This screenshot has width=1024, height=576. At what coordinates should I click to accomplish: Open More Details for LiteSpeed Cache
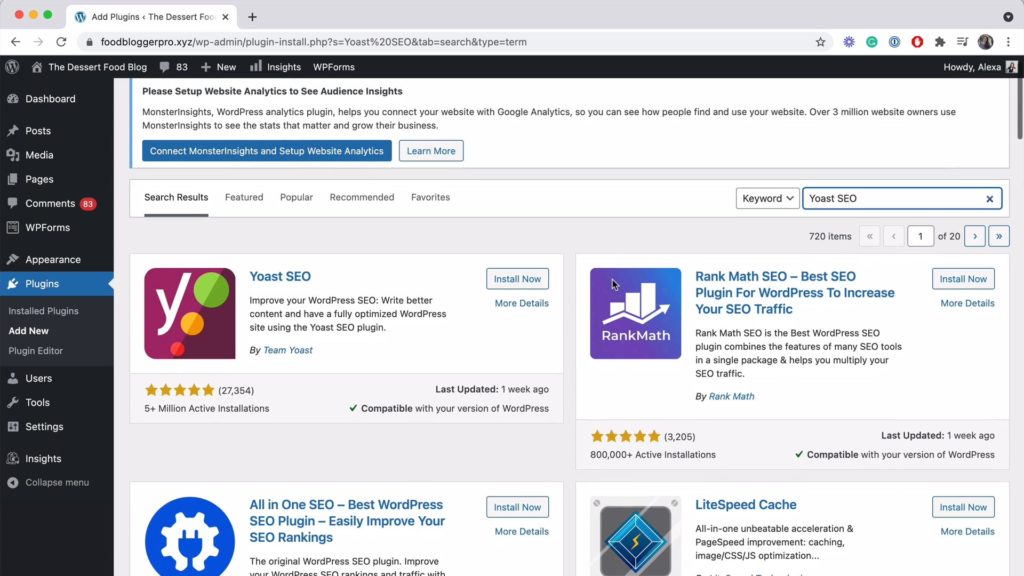click(x=967, y=532)
